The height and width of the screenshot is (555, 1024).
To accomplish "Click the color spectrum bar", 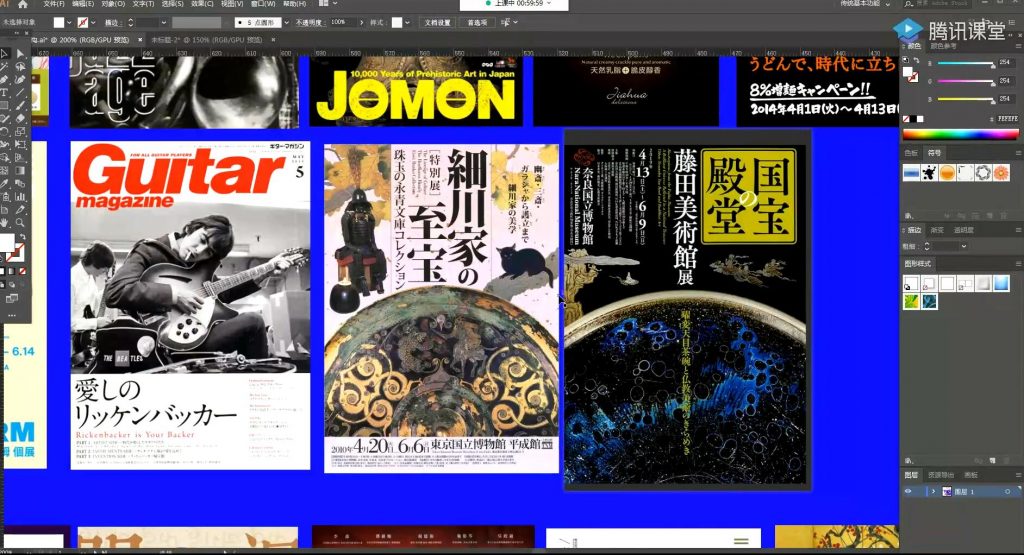I will (x=960, y=135).
